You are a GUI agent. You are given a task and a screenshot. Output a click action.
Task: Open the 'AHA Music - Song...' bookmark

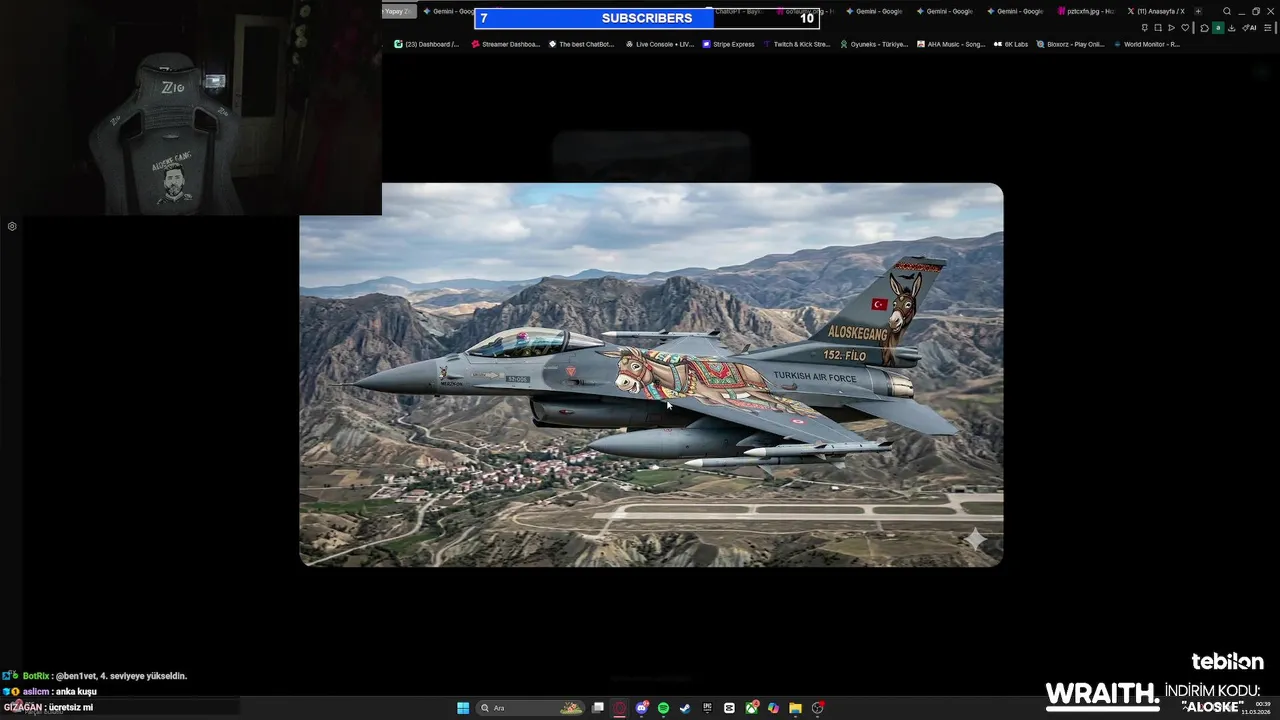point(951,44)
